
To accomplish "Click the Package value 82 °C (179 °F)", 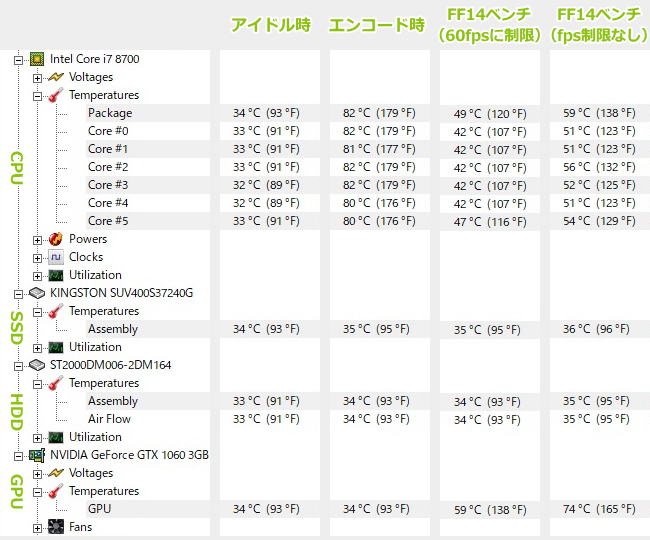I will pos(379,113).
